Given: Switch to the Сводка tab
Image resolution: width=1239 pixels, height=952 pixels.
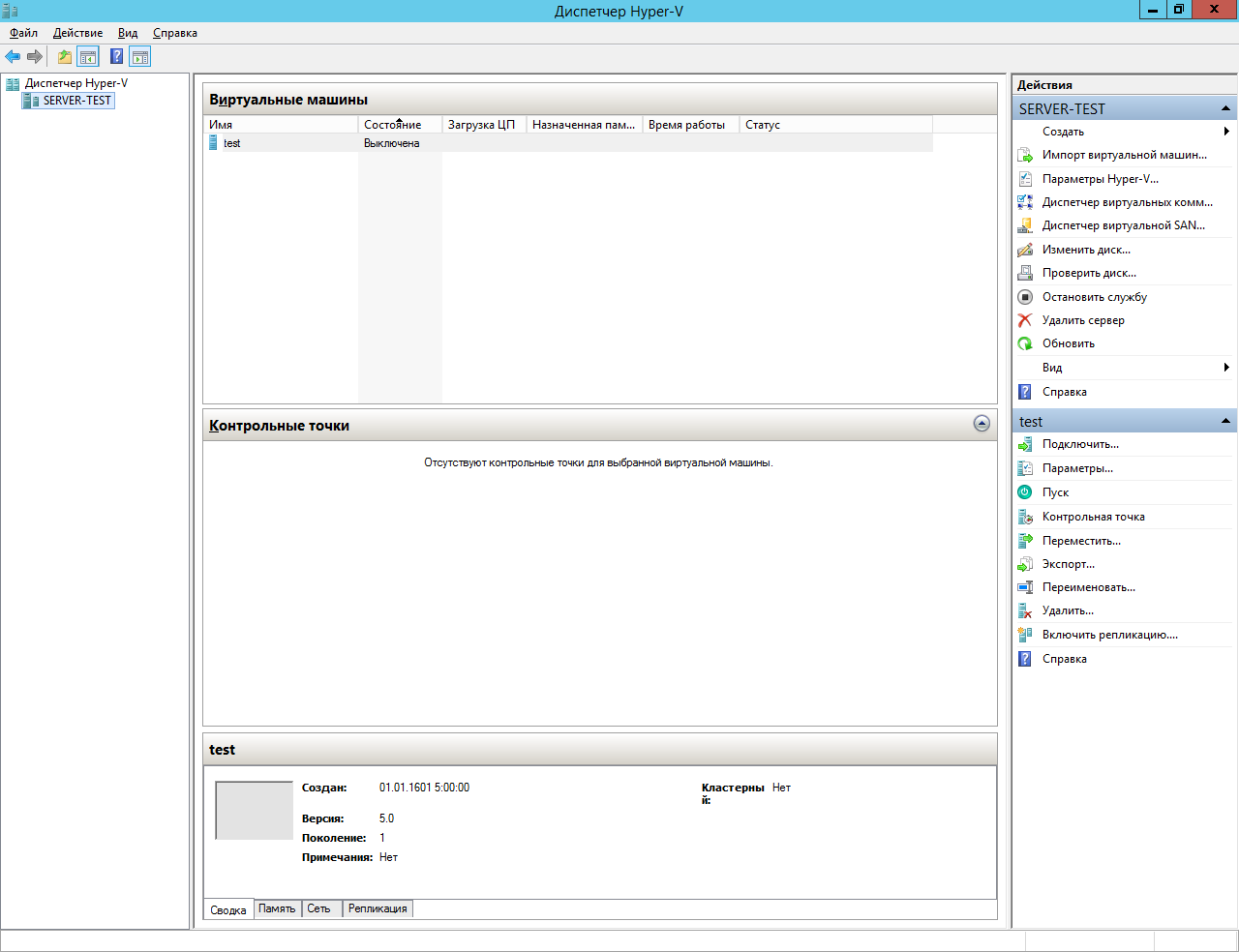Looking at the screenshot, I should [228, 909].
